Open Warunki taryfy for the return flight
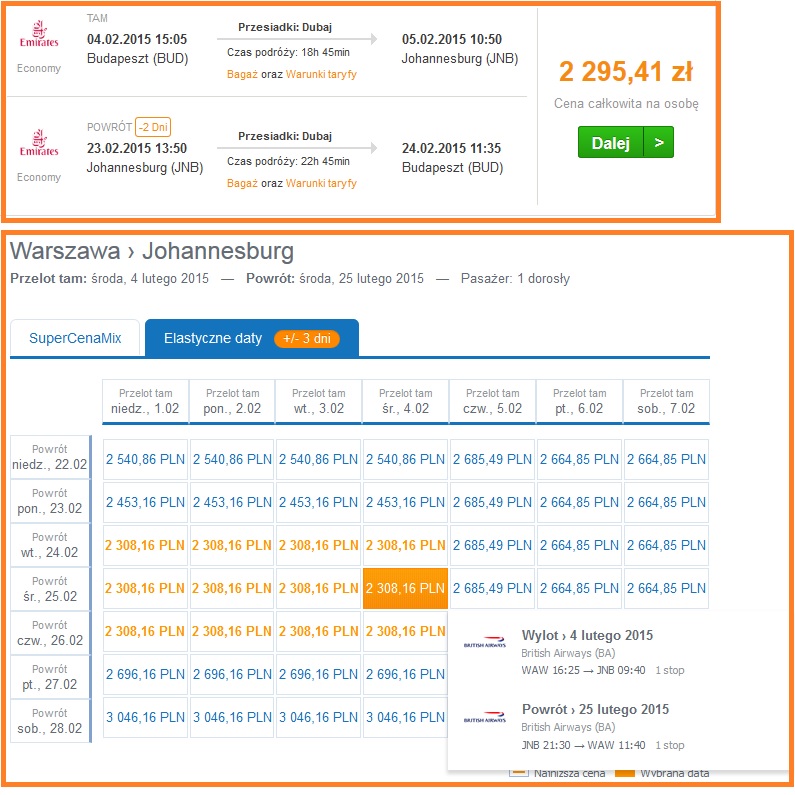Viewport: 795px width, 795px height. tap(321, 184)
